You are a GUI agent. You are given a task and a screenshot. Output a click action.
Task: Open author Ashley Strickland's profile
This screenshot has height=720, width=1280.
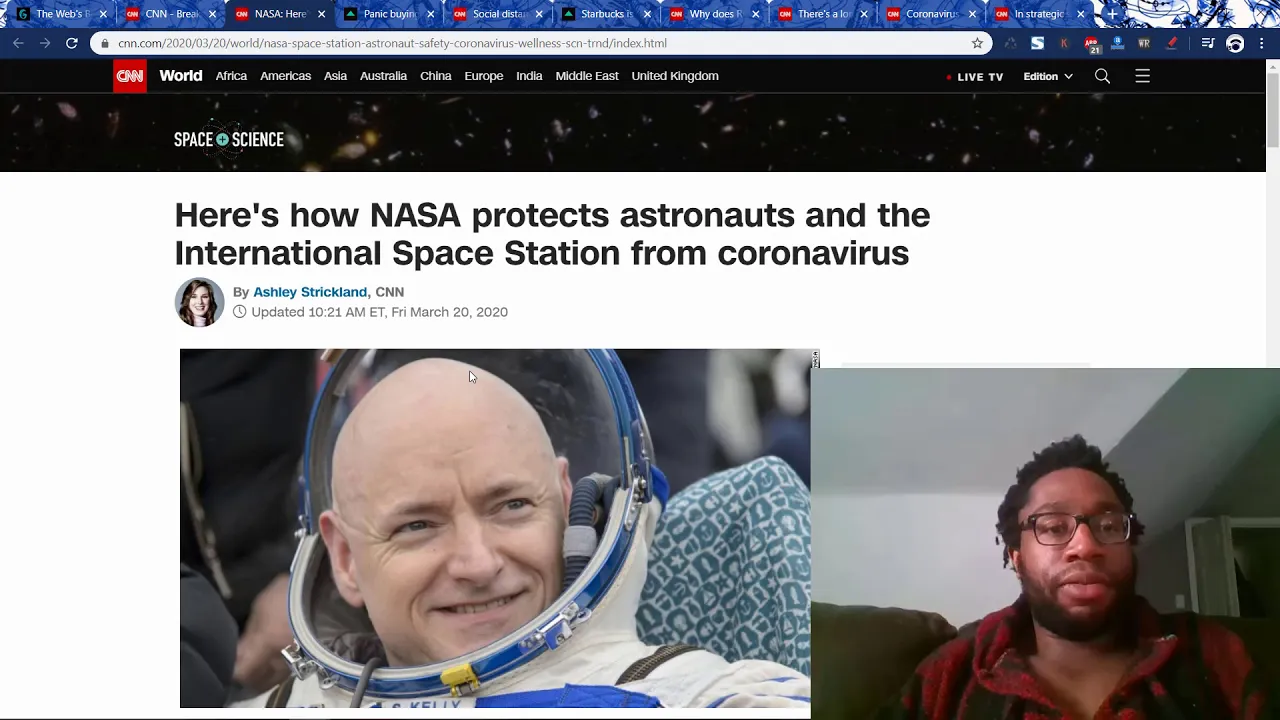[310, 292]
